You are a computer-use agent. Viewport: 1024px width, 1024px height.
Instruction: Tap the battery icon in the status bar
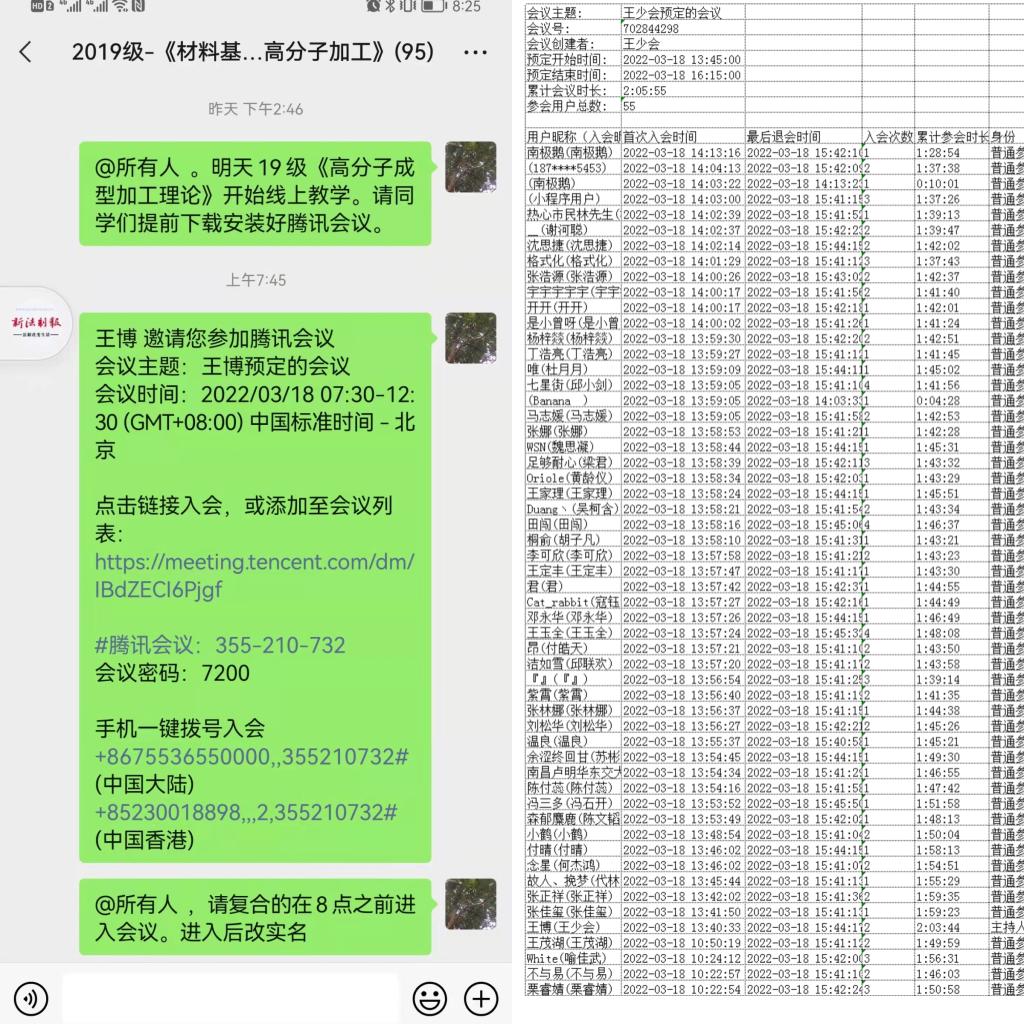tap(433, 7)
